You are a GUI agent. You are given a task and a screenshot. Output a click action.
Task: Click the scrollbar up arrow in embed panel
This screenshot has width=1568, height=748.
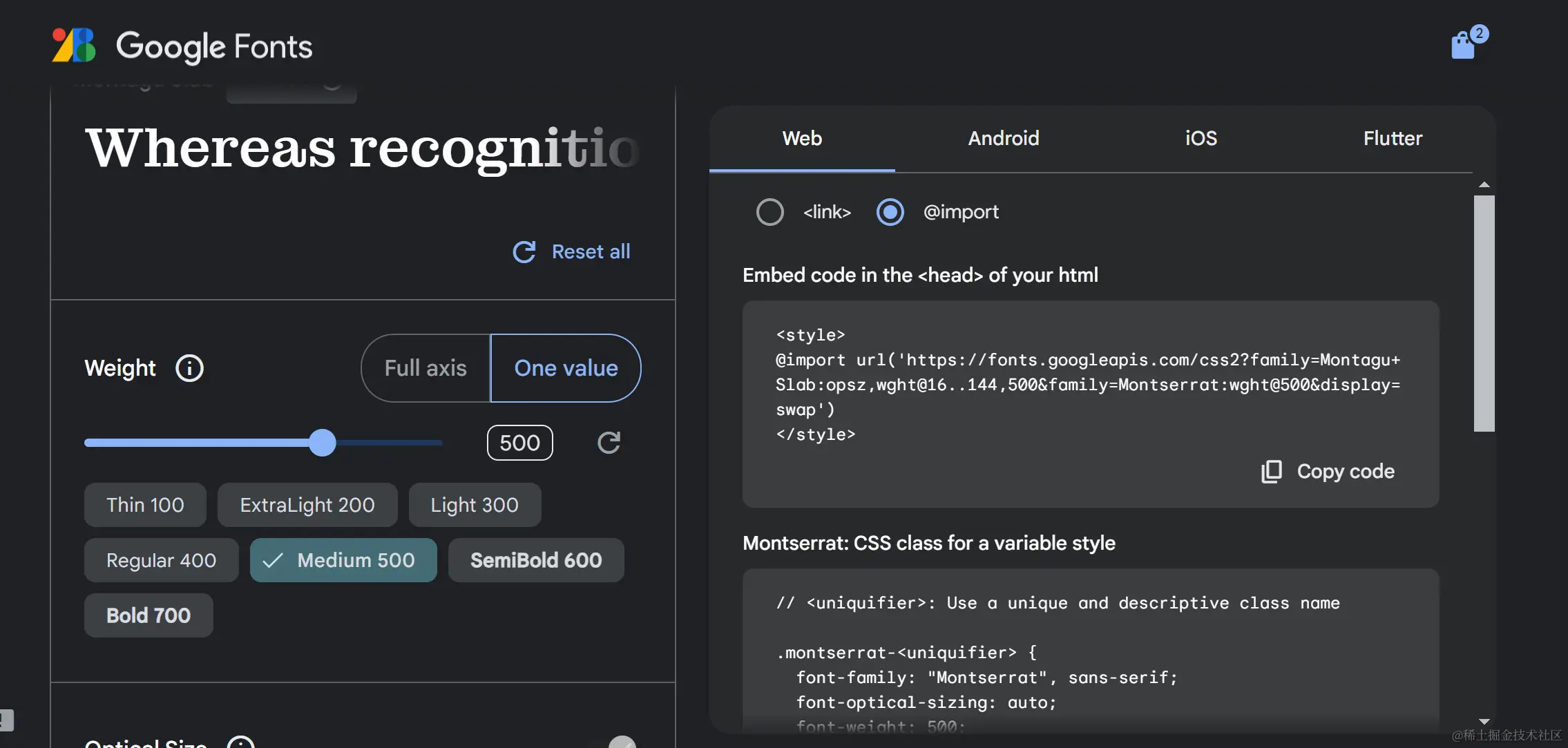tap(1484, 185)
